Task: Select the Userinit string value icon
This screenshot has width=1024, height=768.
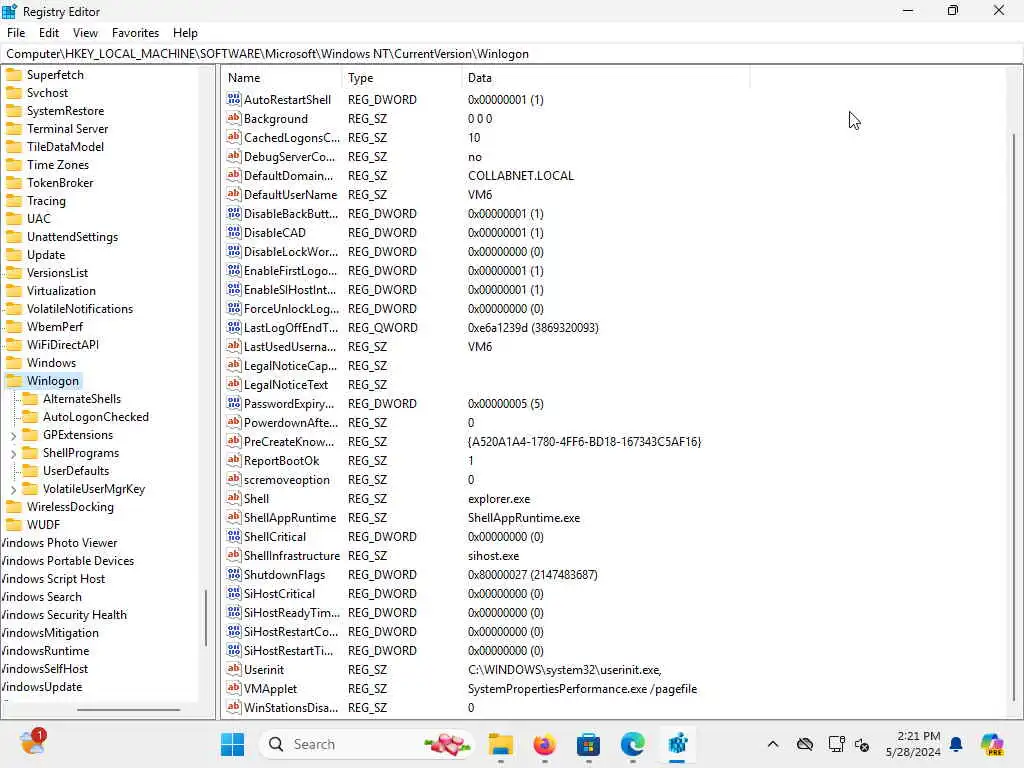Action: (x=234, y=669)
